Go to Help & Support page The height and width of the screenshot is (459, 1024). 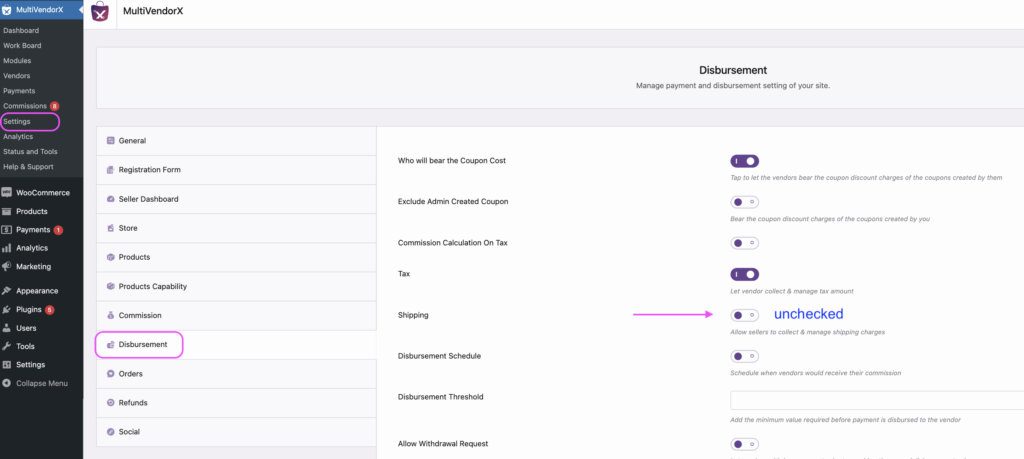[28, 167]
